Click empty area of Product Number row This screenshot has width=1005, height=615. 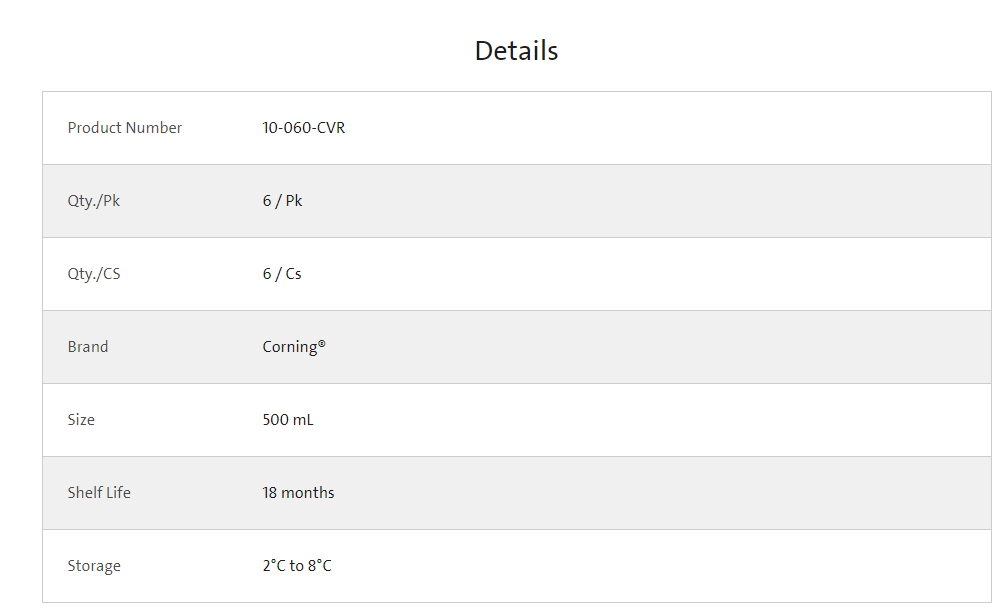tap(641, 128)
